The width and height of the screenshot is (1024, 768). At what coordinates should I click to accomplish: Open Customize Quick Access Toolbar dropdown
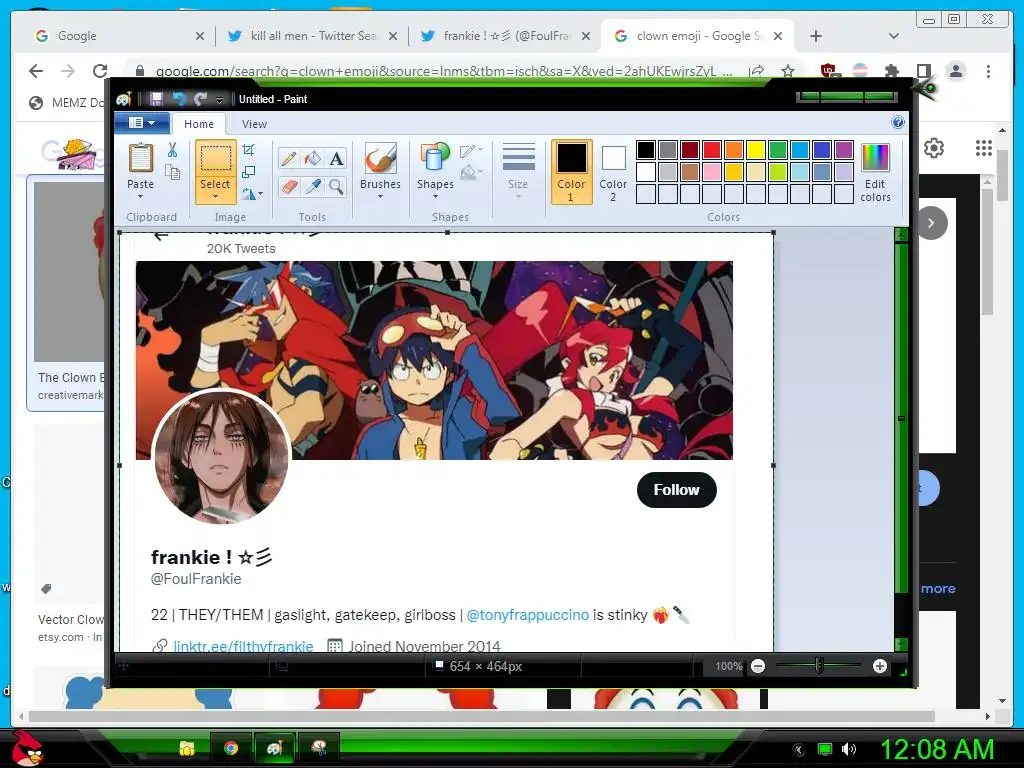[x=219, y=99]
